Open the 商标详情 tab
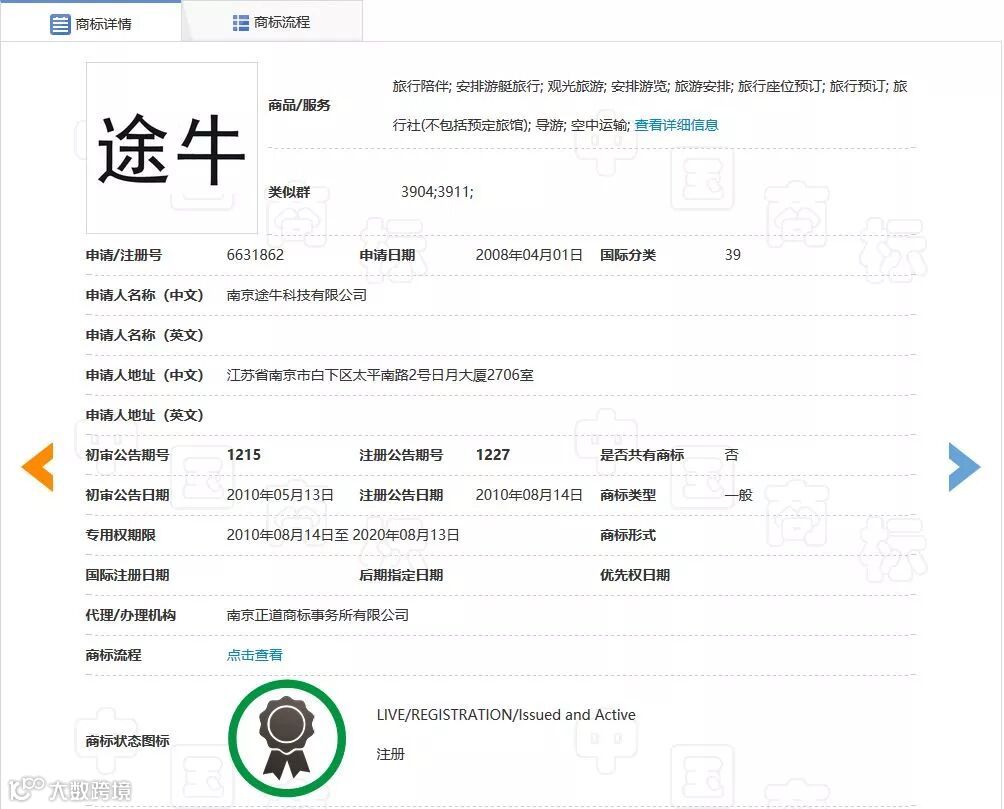Image resolution: width=1004 pixels, height=809 pixels. [x=90, y=22]
